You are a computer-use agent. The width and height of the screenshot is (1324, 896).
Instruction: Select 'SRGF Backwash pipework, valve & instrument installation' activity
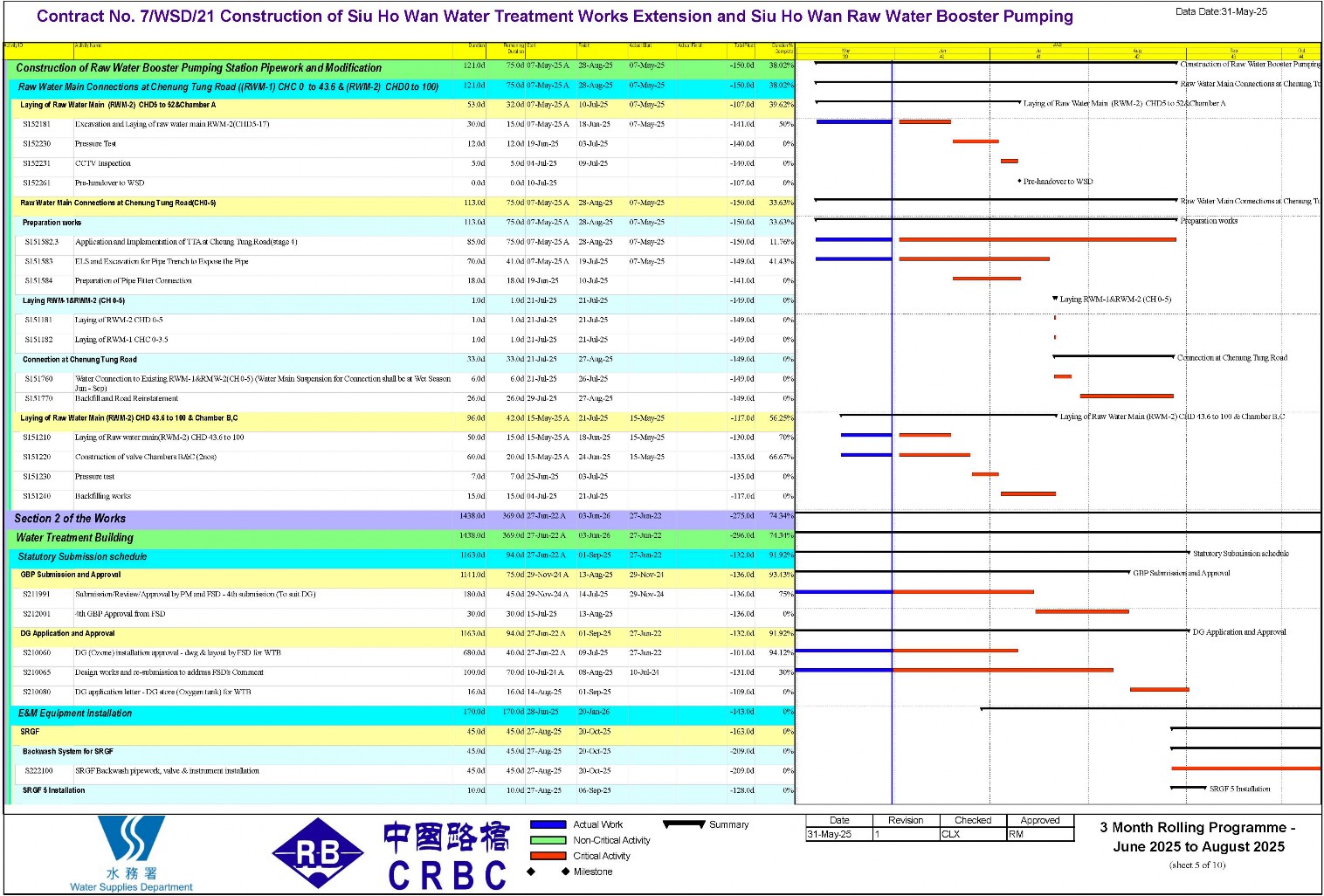[167, 771]
